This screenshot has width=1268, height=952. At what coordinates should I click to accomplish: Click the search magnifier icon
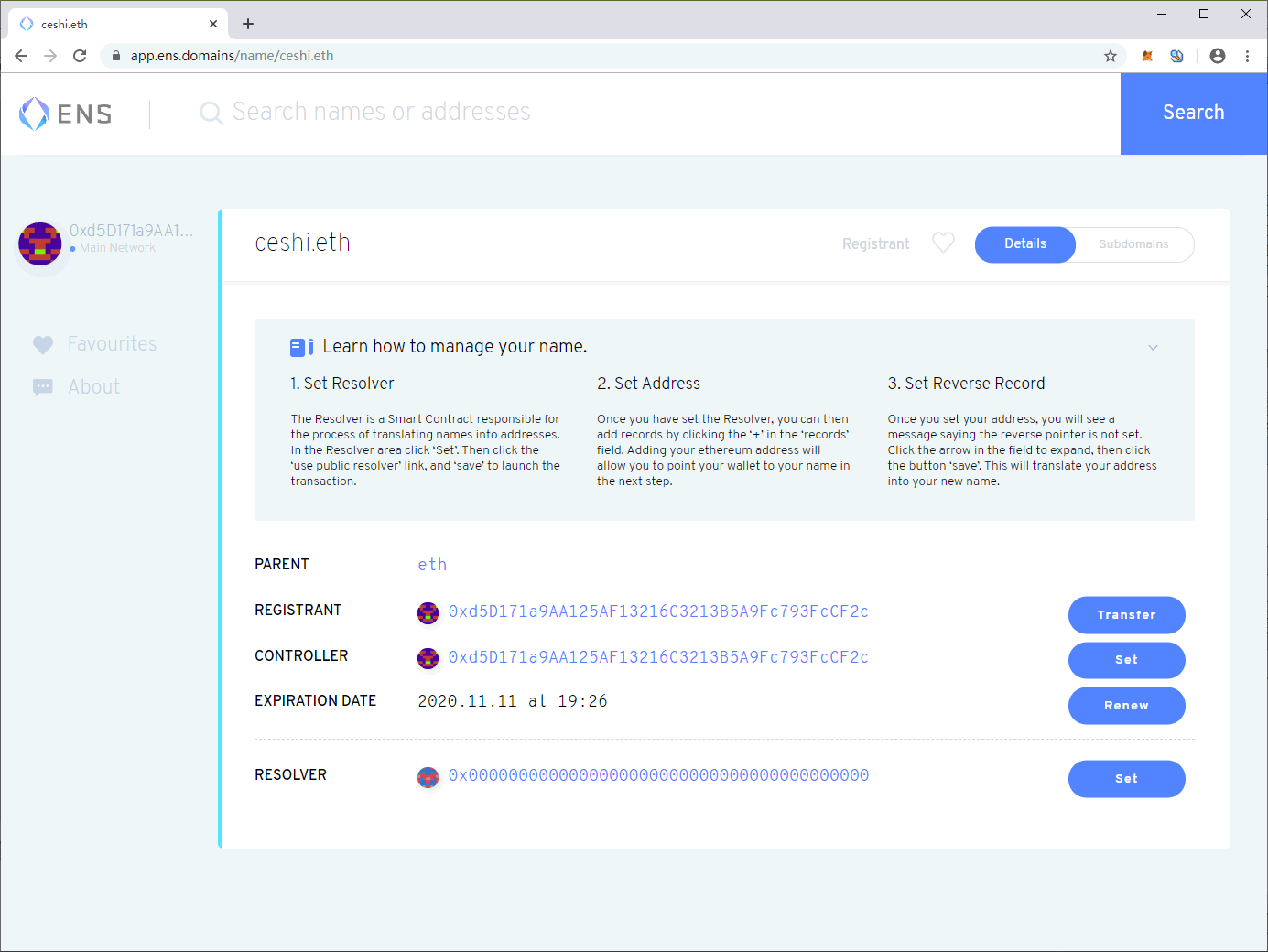(x=211, y=113)
